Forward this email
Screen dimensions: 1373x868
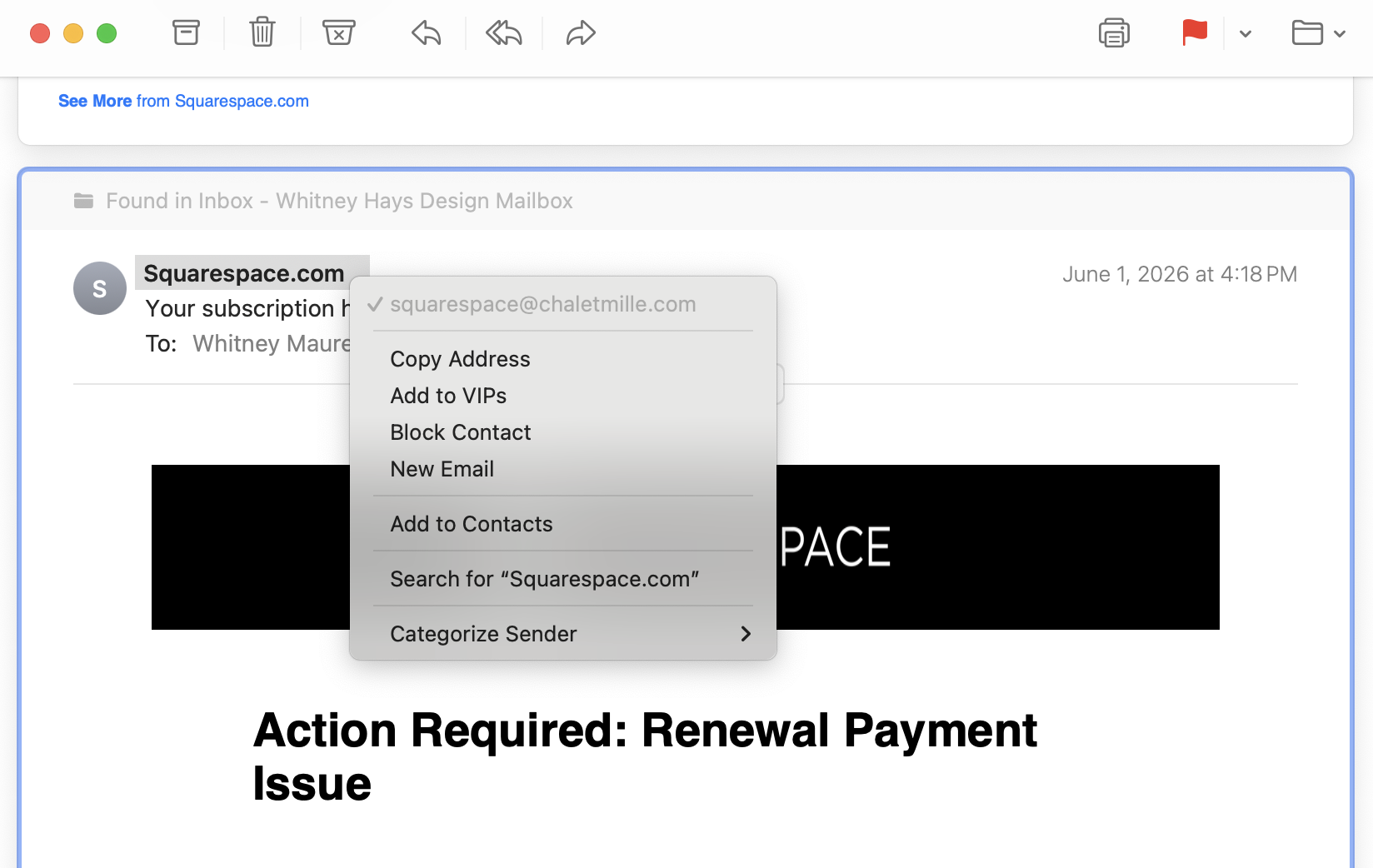(581, 33)
